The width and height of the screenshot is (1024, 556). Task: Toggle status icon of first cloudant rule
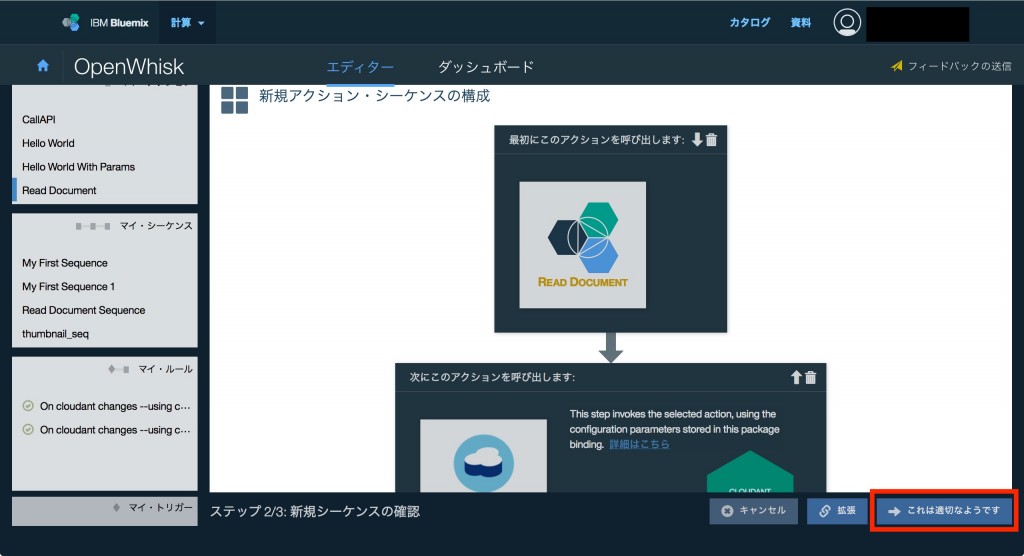point(28,406)
